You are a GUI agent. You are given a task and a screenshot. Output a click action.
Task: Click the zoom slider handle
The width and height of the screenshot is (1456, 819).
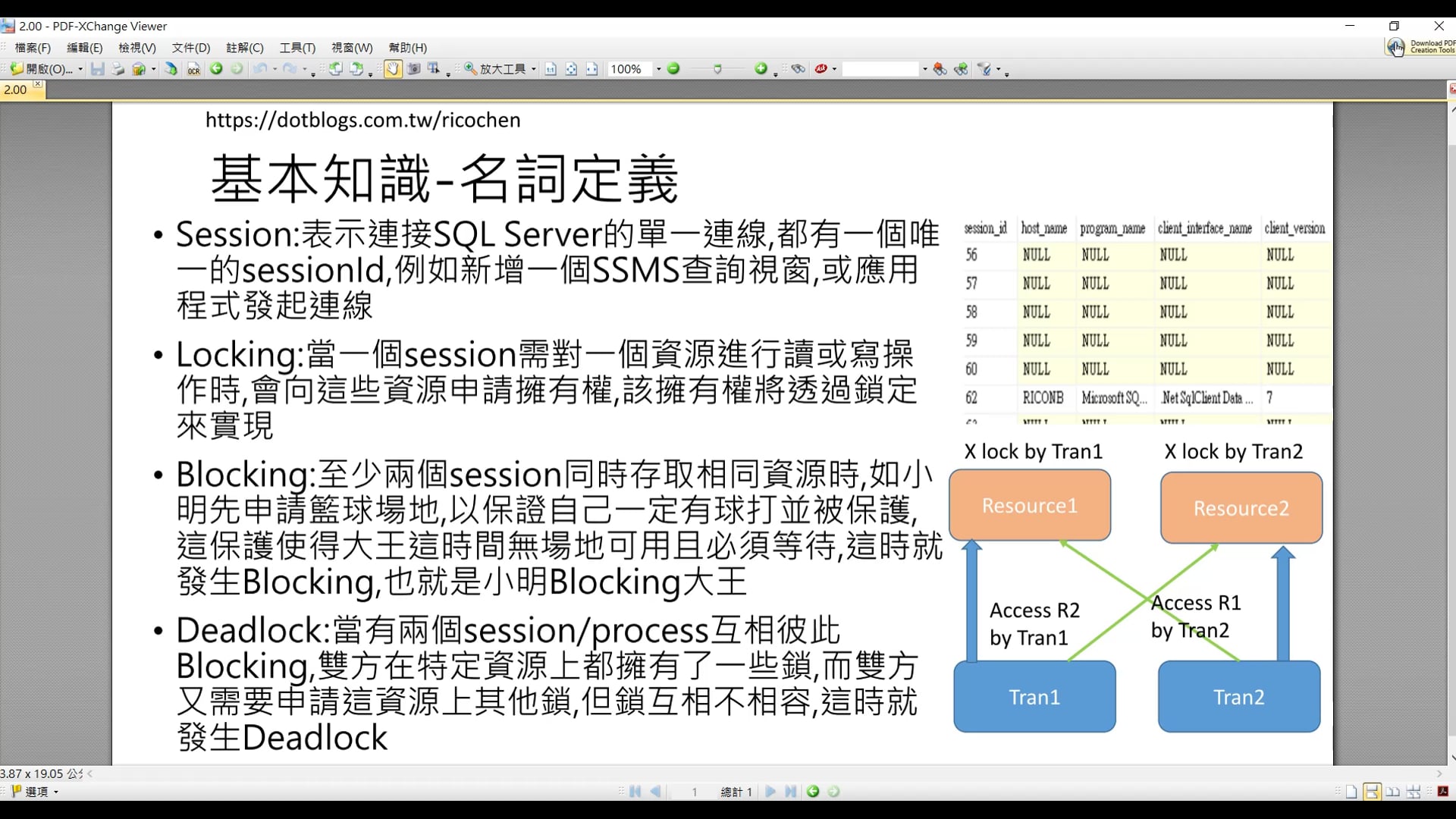pos(717,69)
